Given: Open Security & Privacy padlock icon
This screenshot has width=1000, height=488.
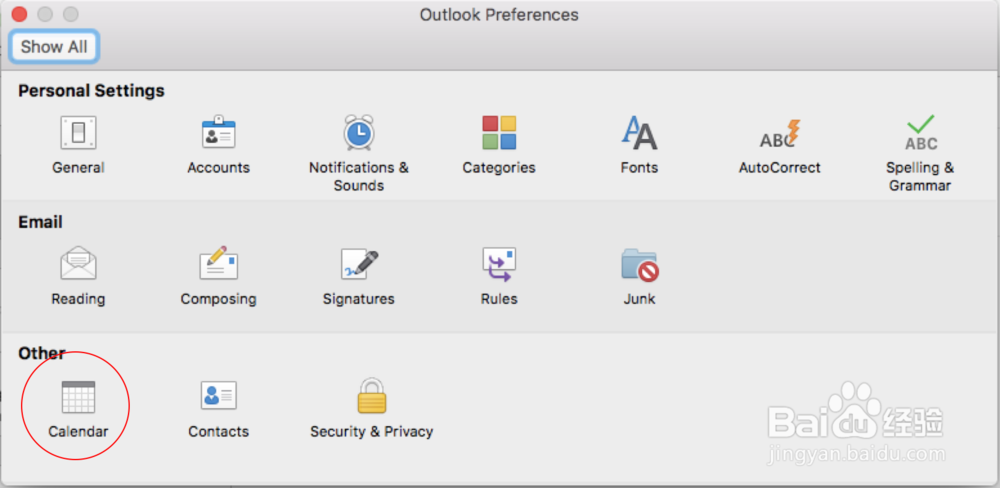Looking at the screenshot, I should click(x=371, y=397).
